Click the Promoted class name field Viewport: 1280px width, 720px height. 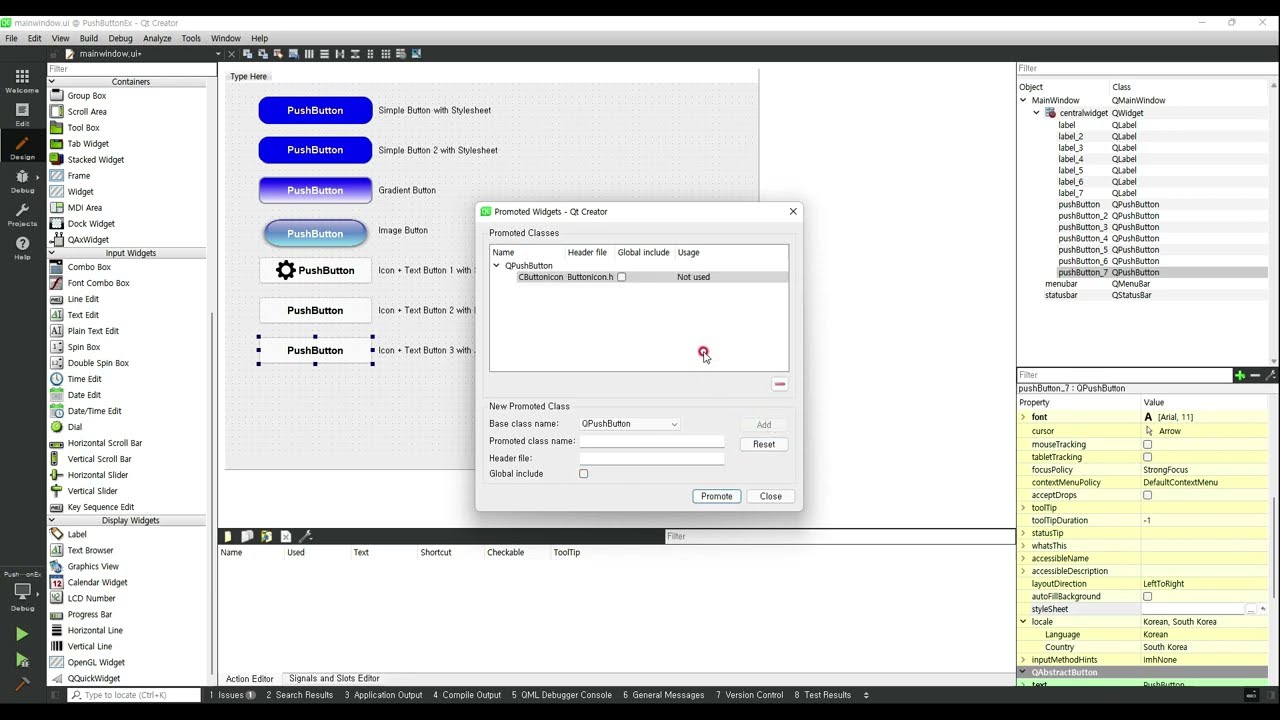point(652,441)
